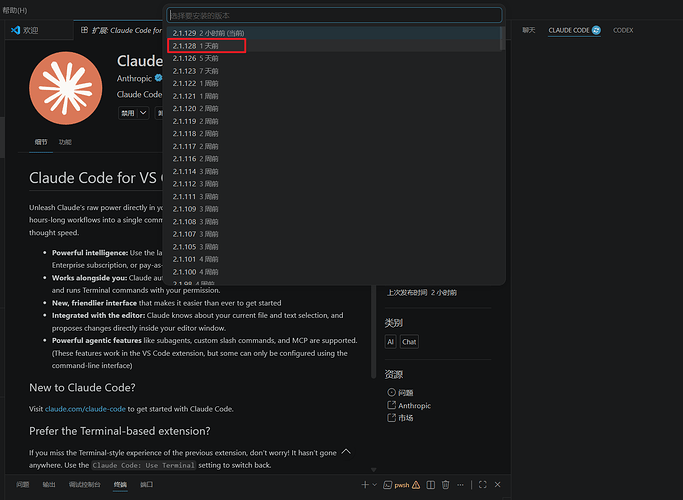Open the 问题 resource link
The width and height of the screenshot is (683, 500).
(x=400, y=392)
